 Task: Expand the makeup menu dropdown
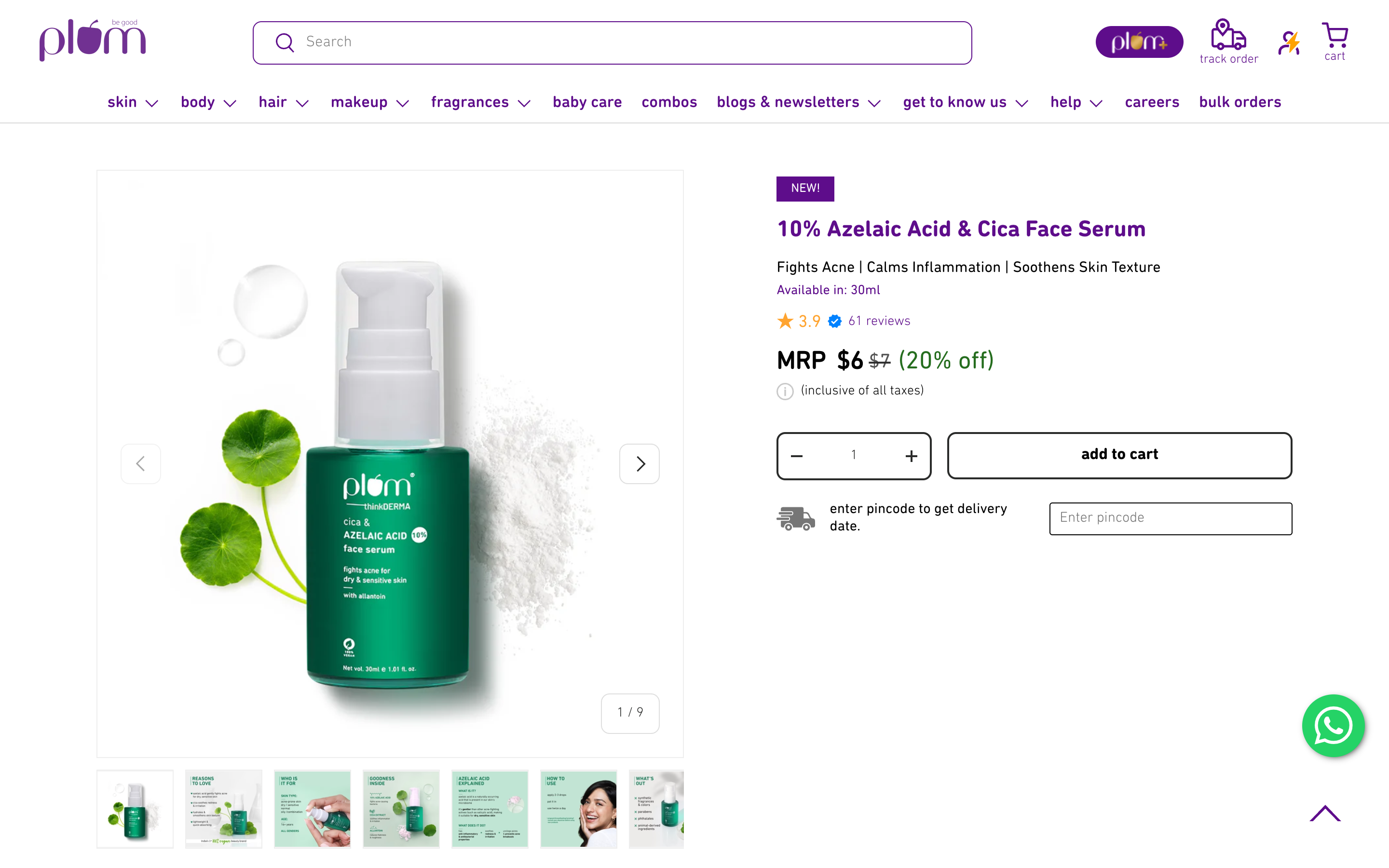click(x=369, y=102)
